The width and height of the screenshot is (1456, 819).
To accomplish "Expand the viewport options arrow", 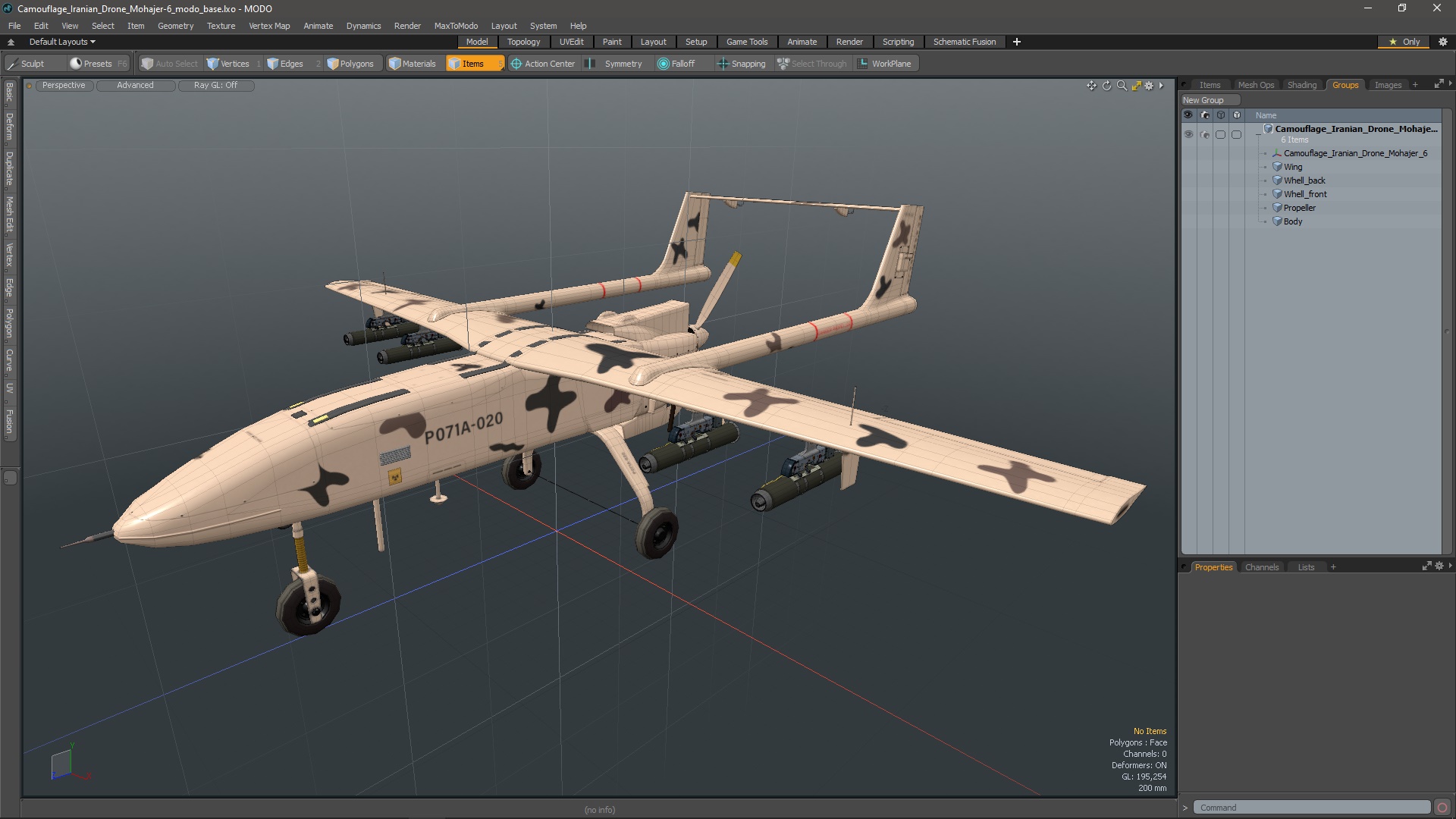I will 1161,86.
